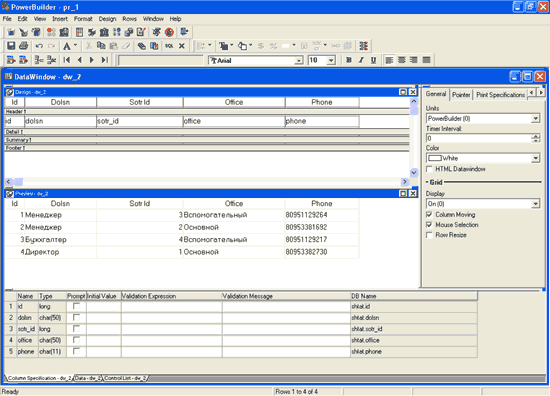Click the Timer Interval input field

479,138
